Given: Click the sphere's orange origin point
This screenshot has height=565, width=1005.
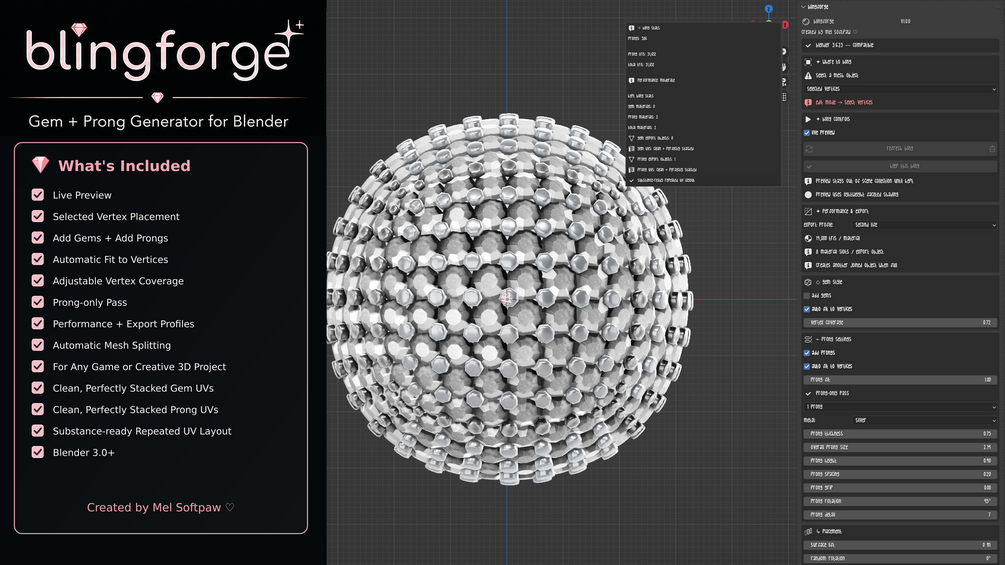Looking at the screenshot, I should point(507,299).
